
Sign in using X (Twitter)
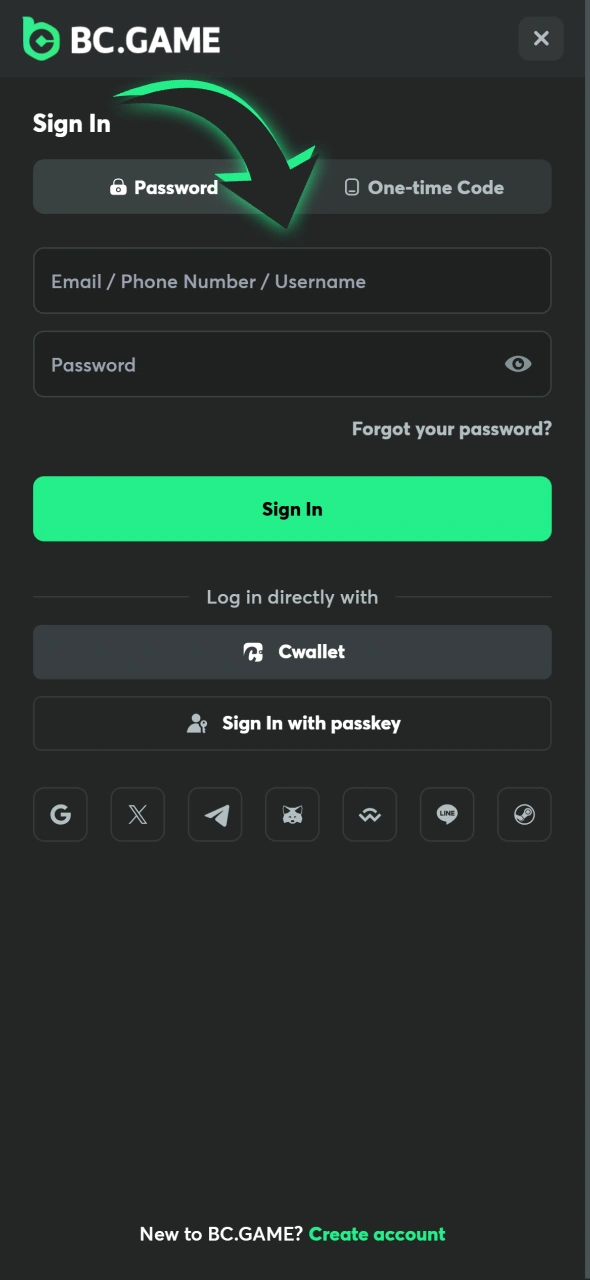pos(137,814)
